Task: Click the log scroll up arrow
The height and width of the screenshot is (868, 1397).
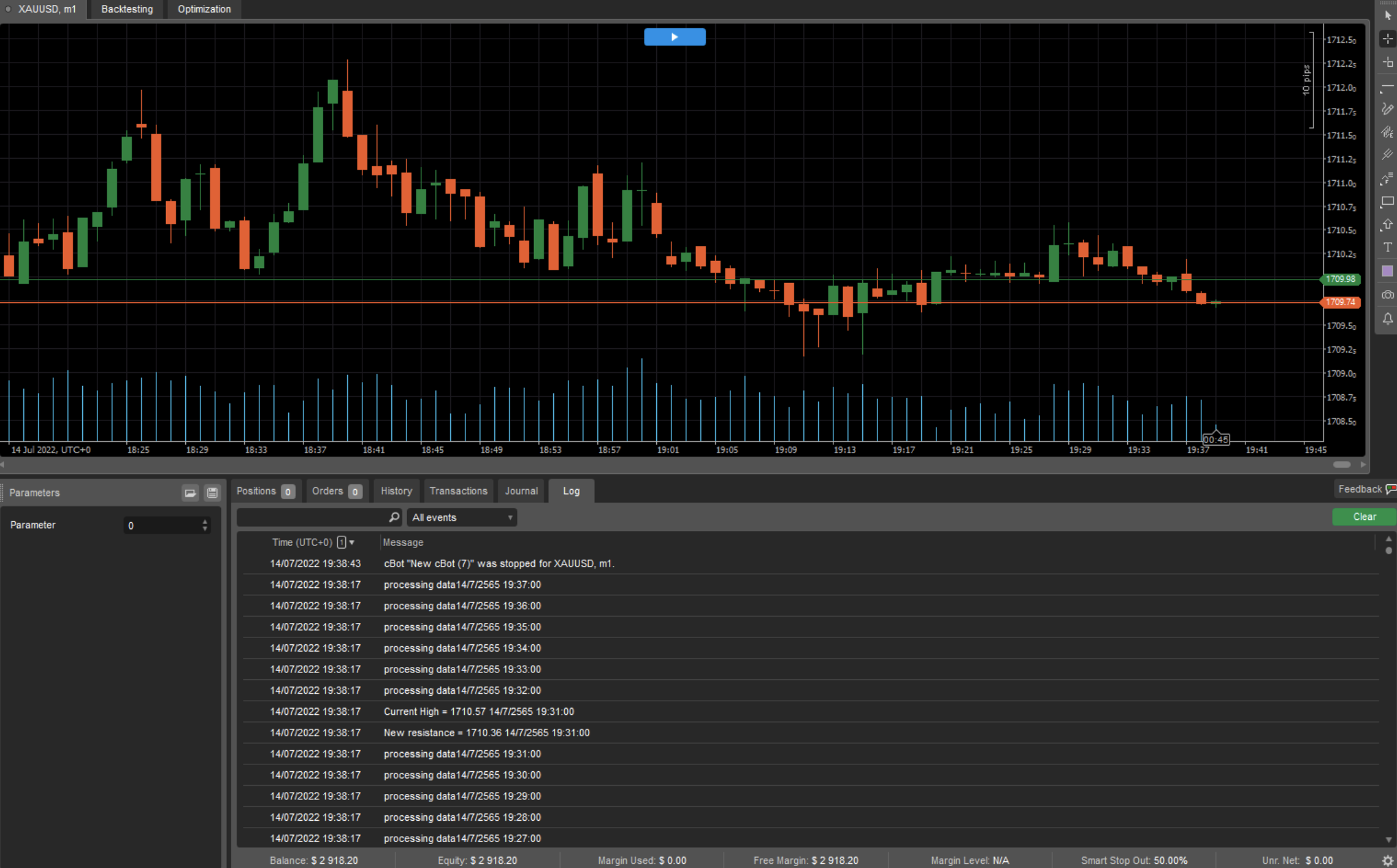Action: 1388,539
